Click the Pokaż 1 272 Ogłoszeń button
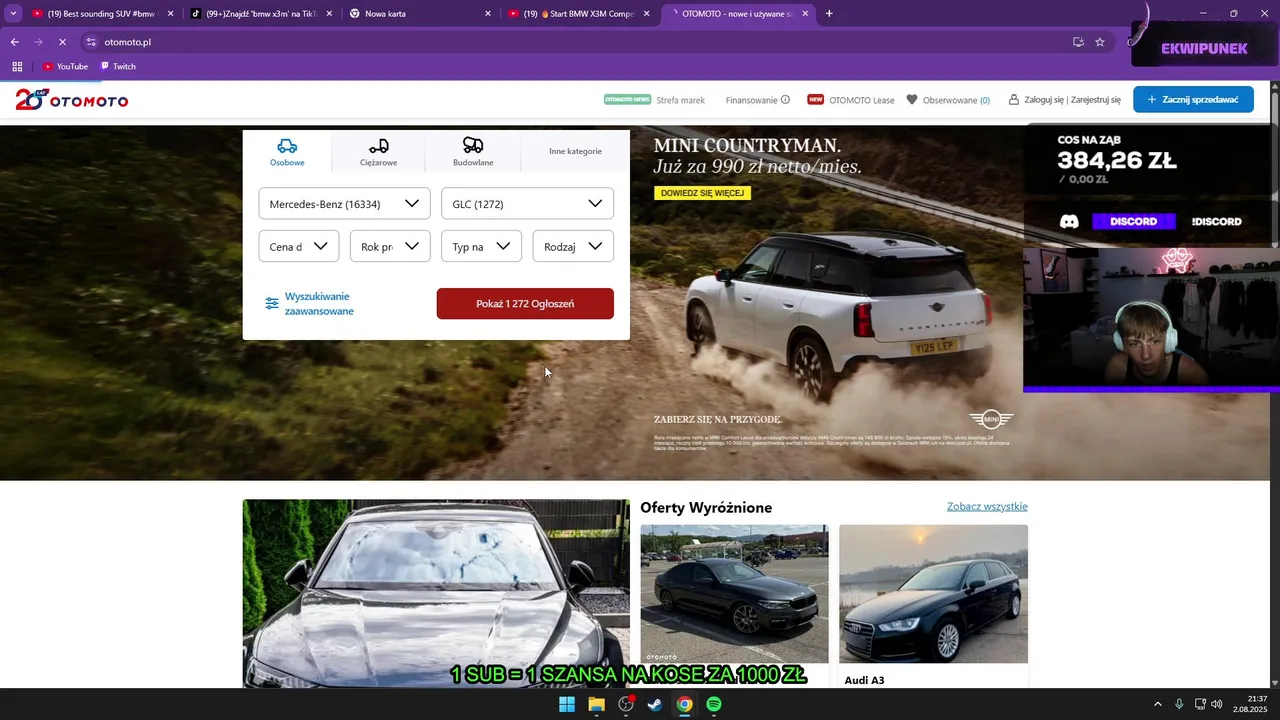 [x=525, y=304]
